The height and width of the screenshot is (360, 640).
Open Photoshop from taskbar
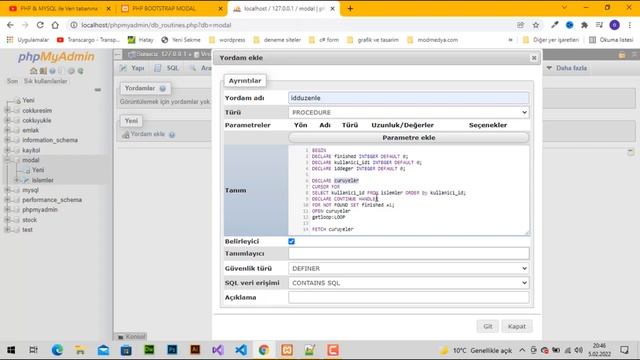click(172, 350)
